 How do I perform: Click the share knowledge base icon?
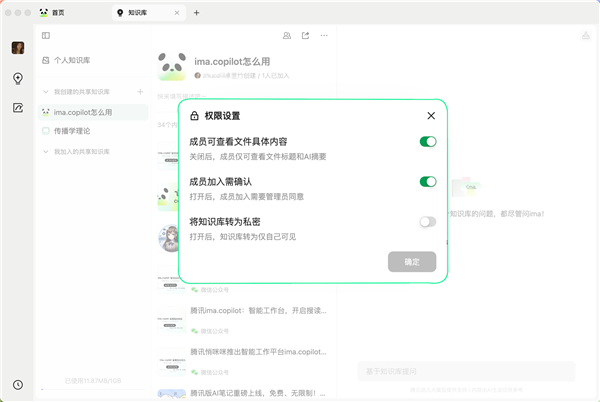click(x=305, y=35)
